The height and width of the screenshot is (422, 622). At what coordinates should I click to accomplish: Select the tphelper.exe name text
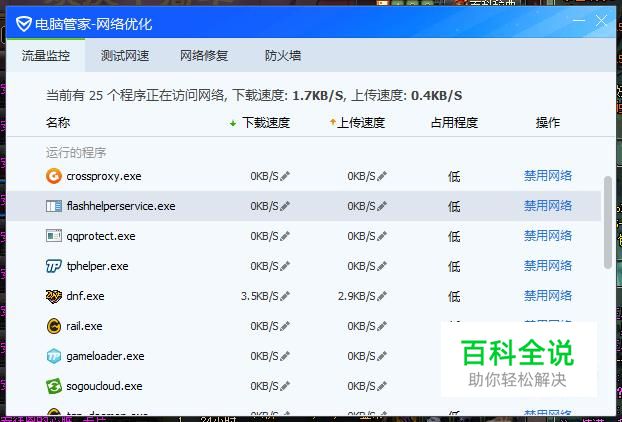point(98,266)
